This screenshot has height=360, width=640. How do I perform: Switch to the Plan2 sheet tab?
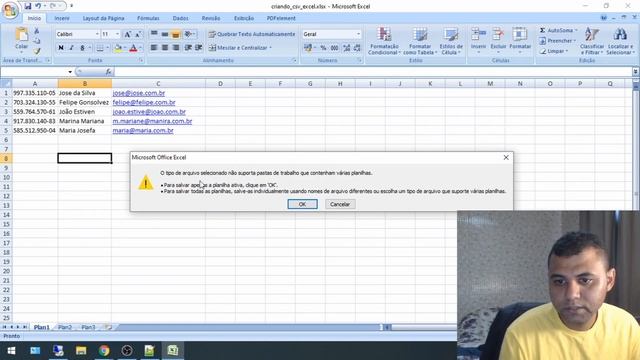[64, 327]
